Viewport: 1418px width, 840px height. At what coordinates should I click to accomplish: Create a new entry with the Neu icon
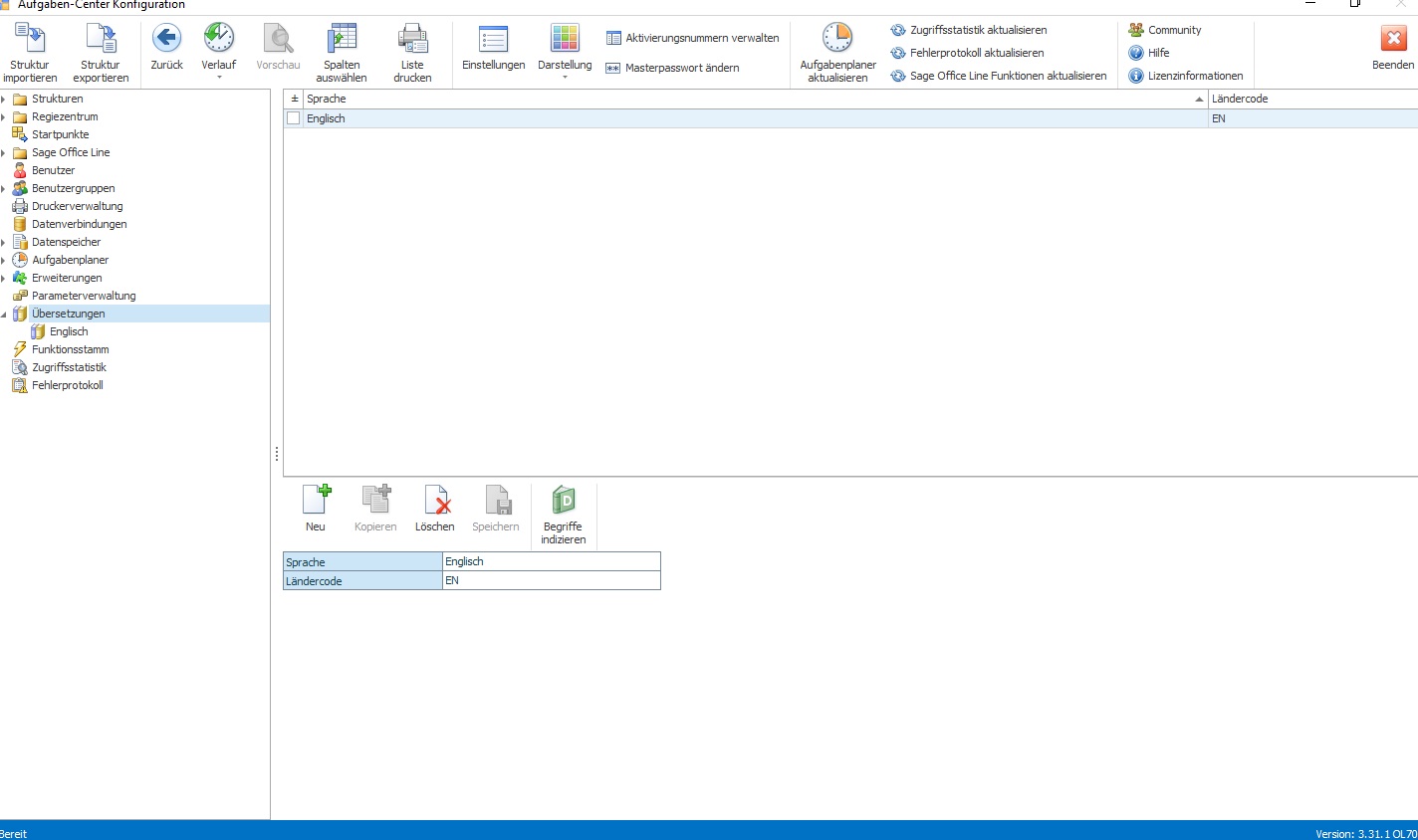click(x=316, y=500)
